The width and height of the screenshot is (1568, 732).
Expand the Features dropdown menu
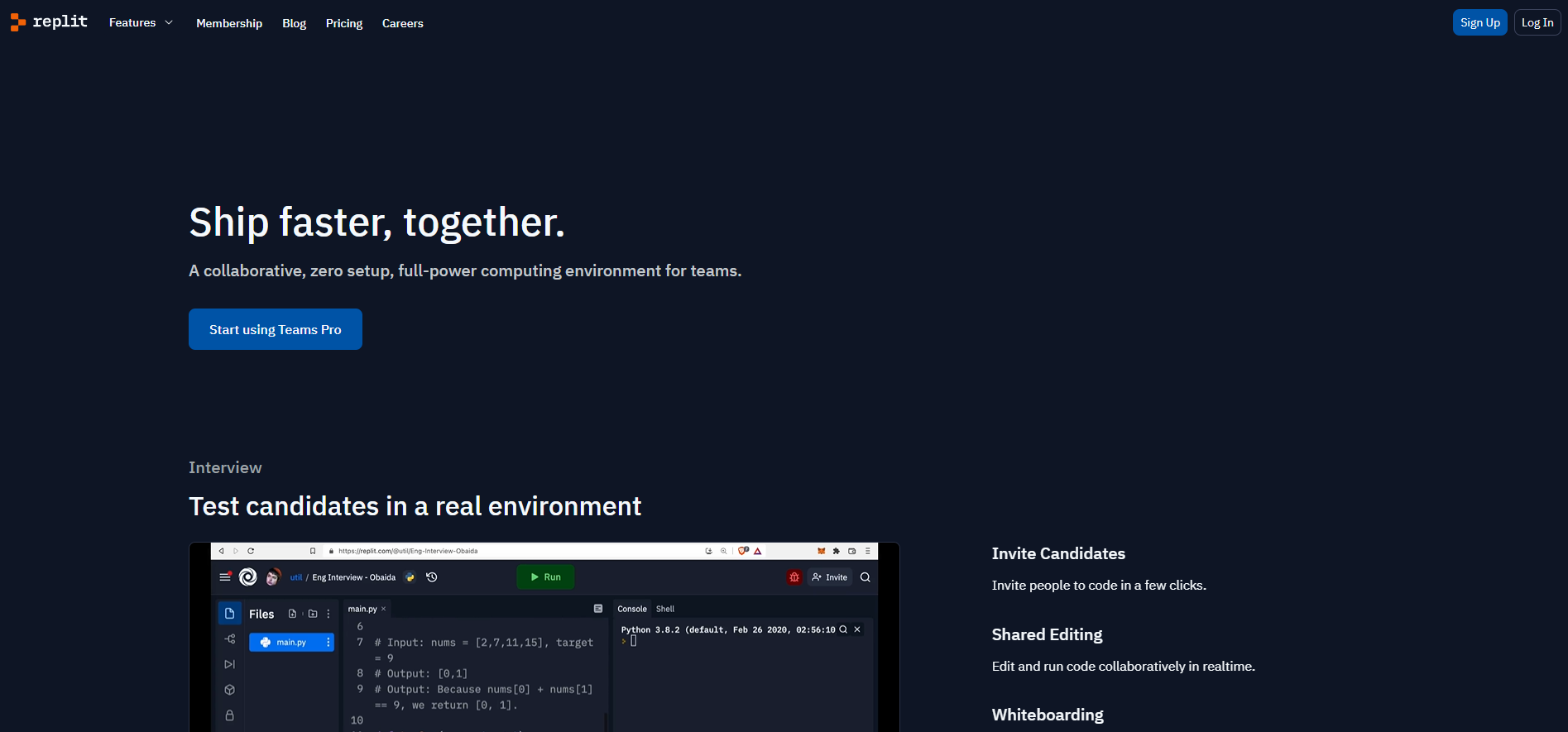pos(141,23)
